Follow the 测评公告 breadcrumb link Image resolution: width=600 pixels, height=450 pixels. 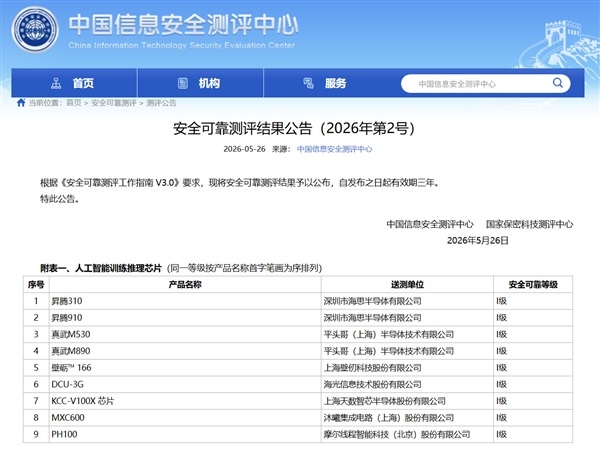161,103
